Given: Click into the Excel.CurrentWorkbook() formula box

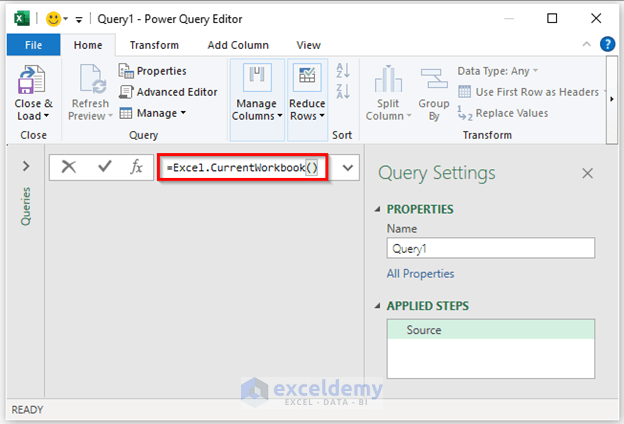Looking at the screenshot, I should coord(243,168).
